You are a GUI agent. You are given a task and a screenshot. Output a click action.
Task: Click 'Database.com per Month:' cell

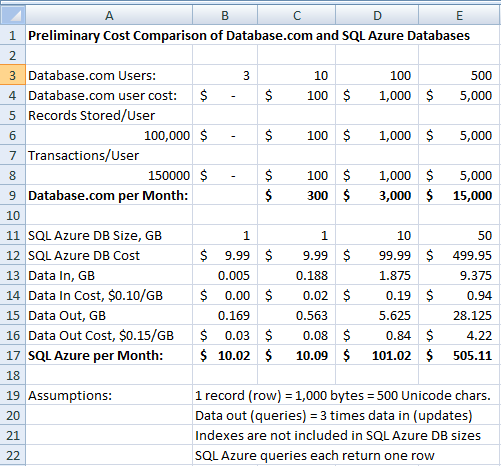pos(109,195)
